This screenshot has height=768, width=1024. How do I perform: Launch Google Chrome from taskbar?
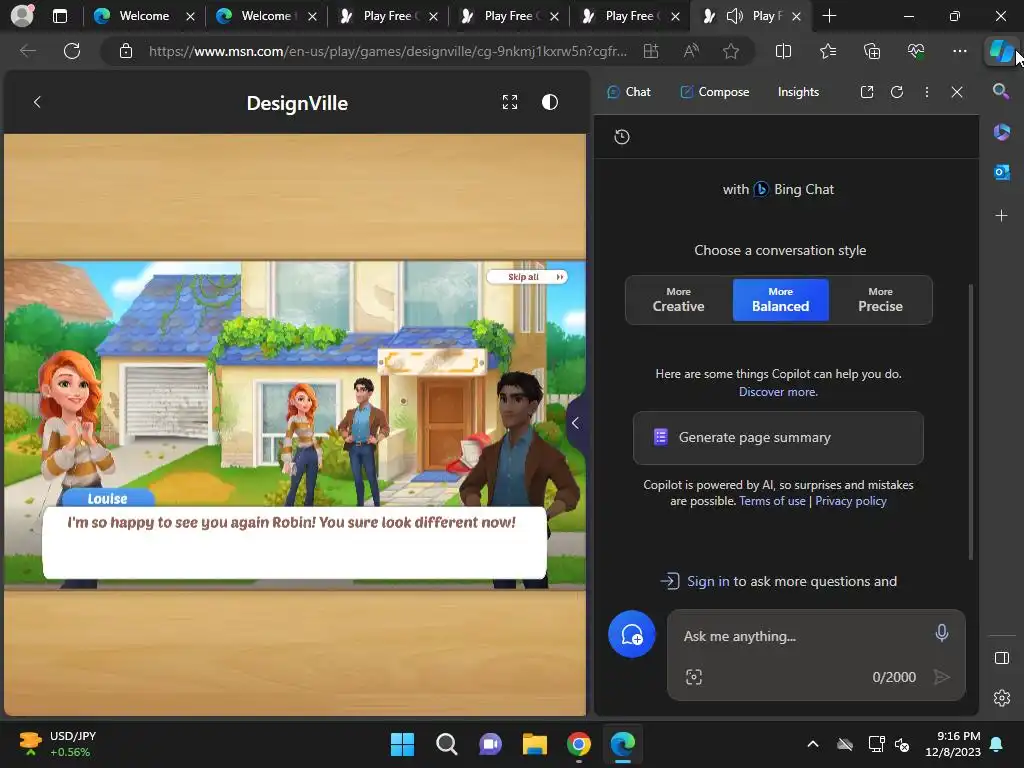579,744
